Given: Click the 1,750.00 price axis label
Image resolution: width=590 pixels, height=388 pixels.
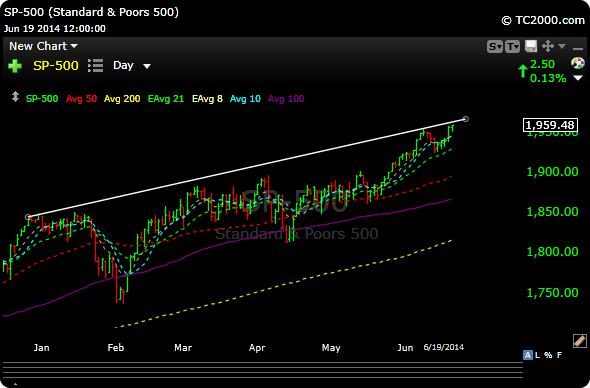Looking at the screenshot, I should (x=552, y=293).
